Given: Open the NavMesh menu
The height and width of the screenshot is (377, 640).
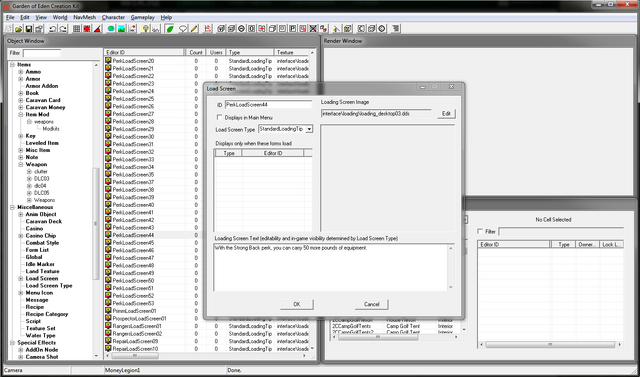Looking at the screenshot, I should 84,18.
